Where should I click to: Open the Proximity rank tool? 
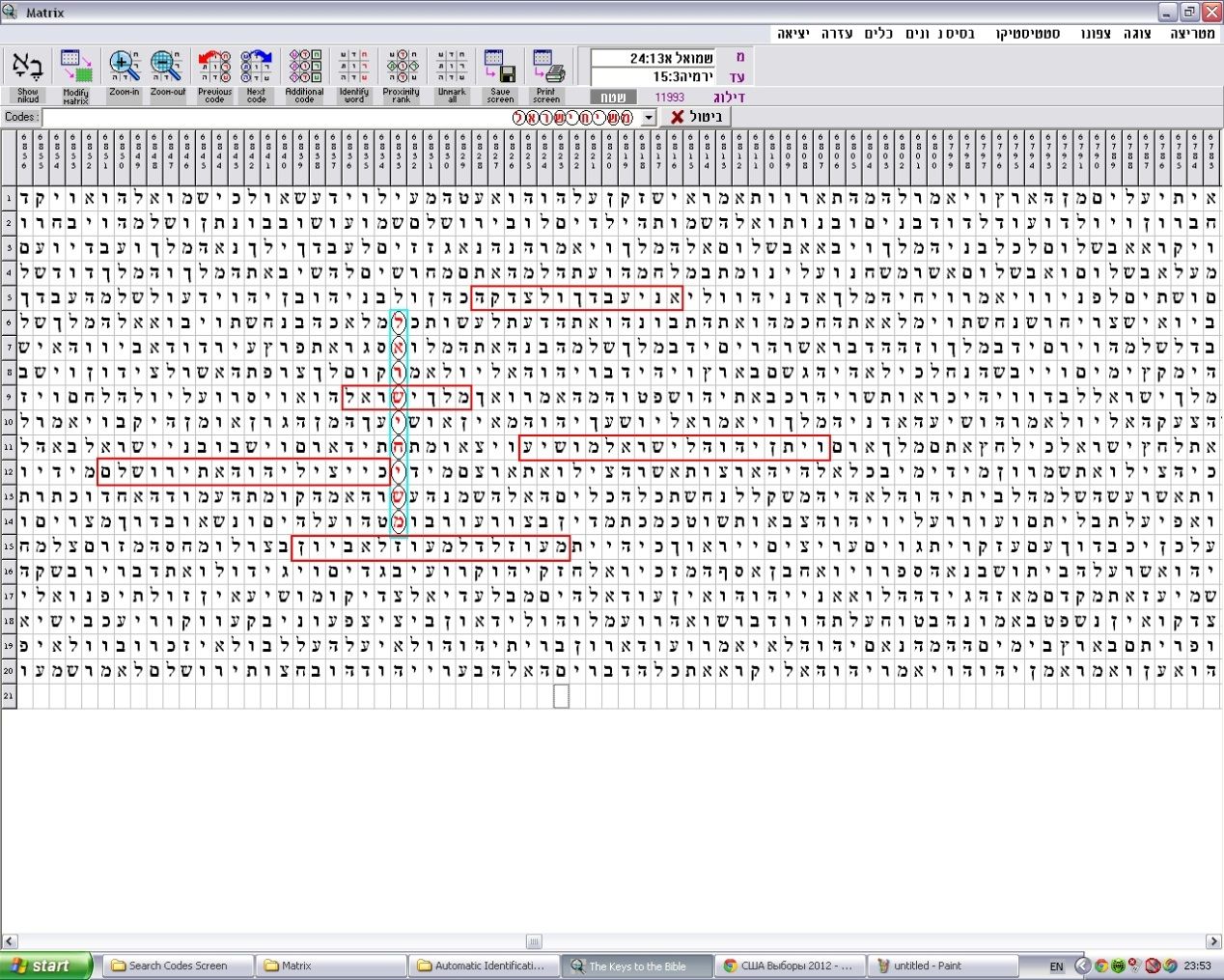click(402, 68)
